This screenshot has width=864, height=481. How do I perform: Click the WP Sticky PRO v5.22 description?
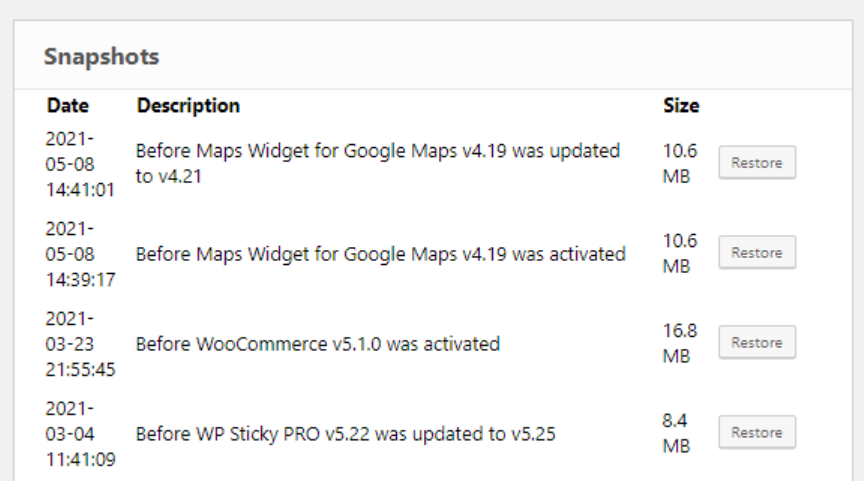(345, 434)
